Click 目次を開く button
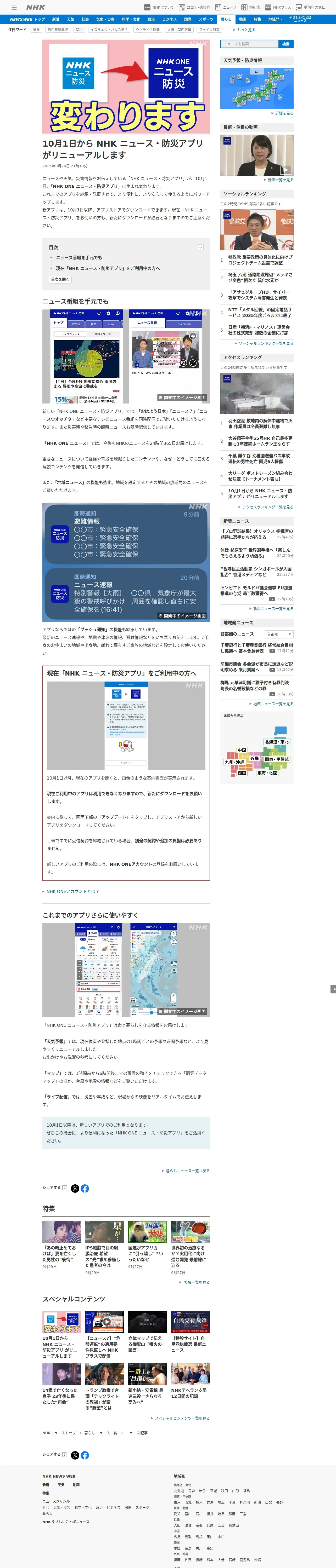The height and width of the screenshot is (1568, 336). (x=60, y=279)
